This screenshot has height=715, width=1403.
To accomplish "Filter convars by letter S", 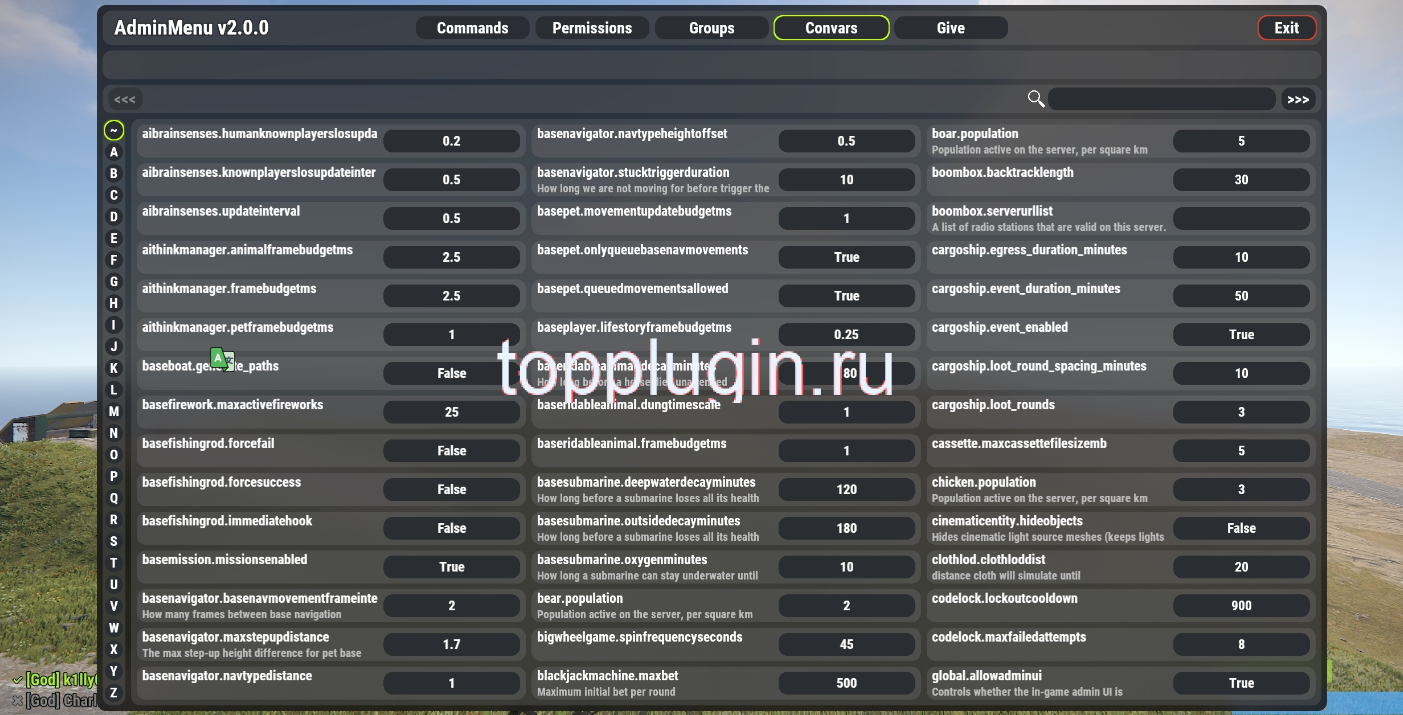I will (114, 541).
